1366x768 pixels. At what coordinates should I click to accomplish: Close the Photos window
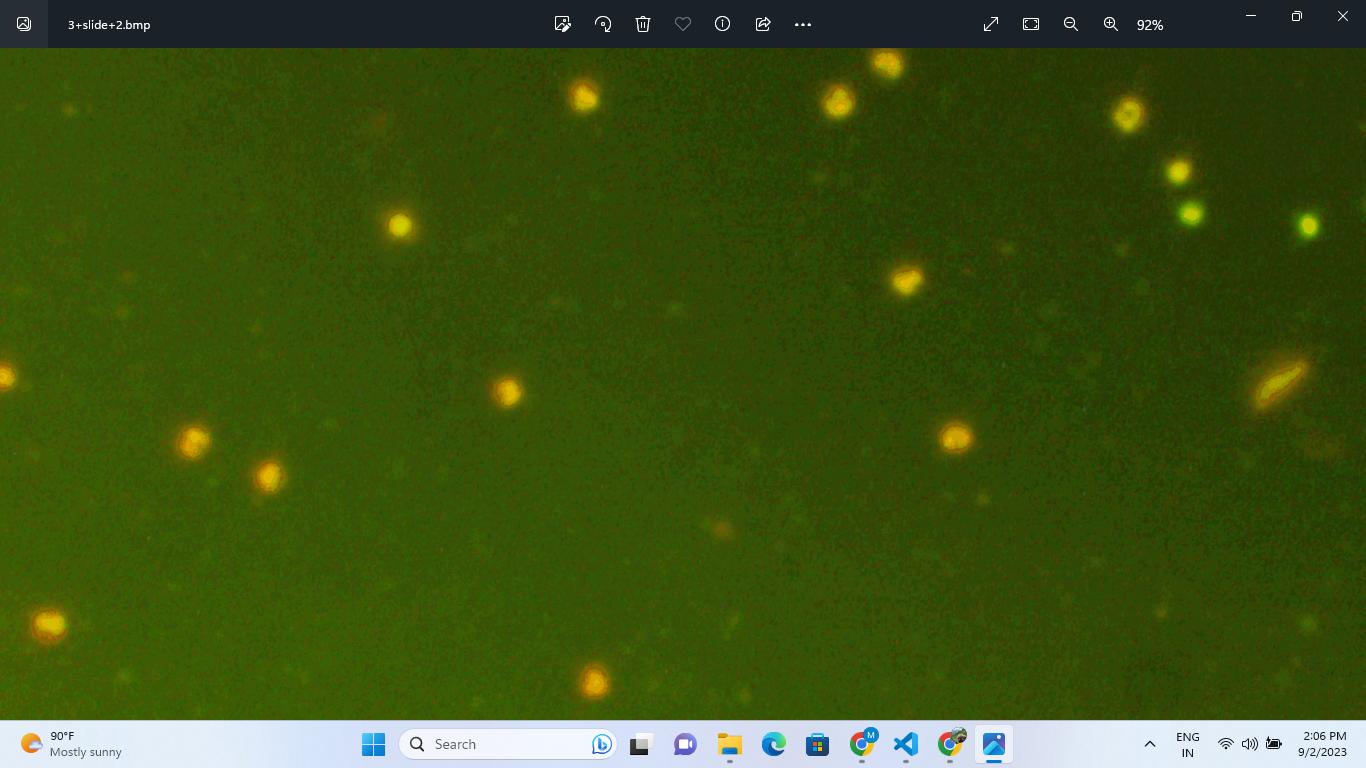coord(1343,16)
